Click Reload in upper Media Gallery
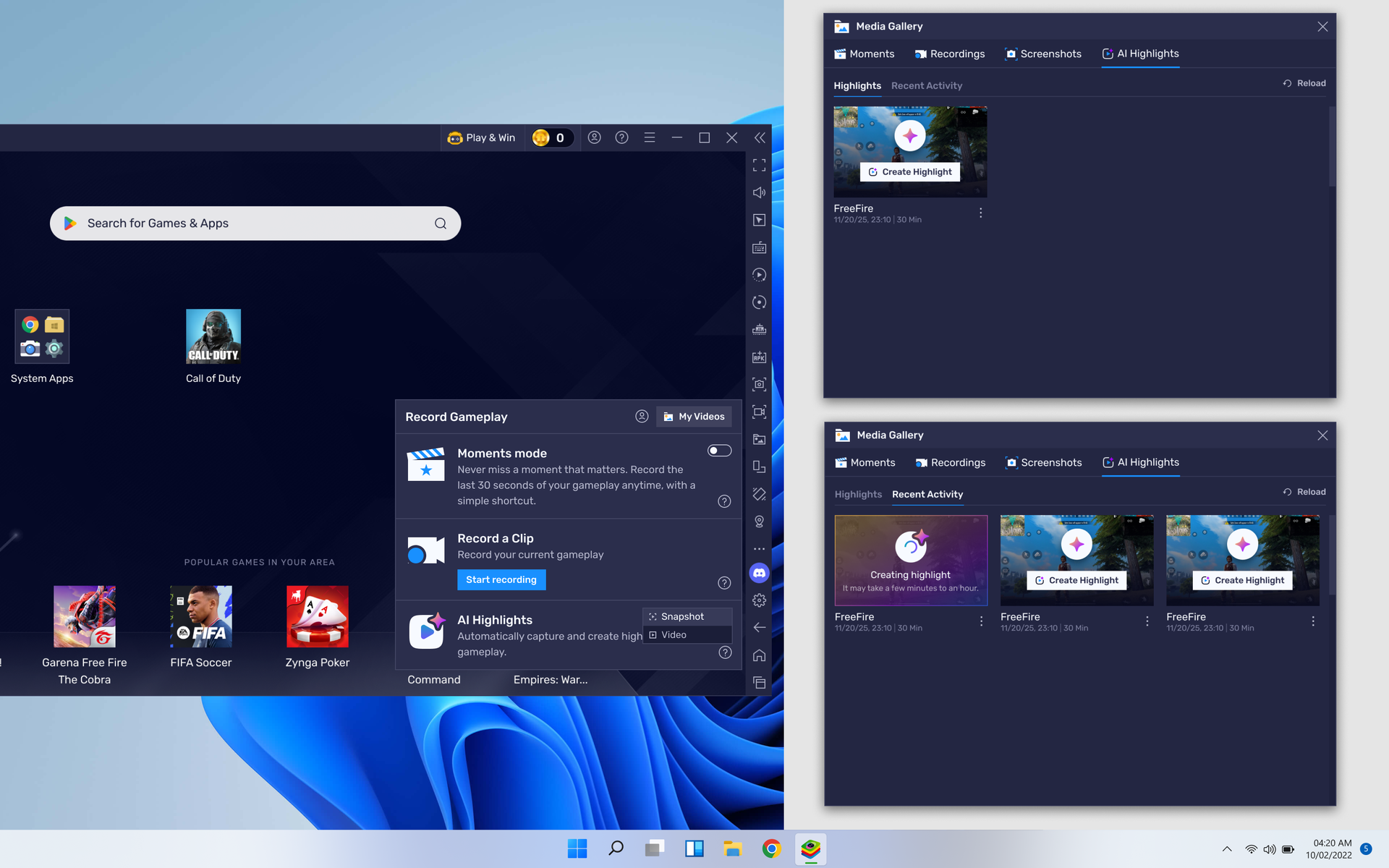1389x868 pixels. (x=1304, y=83)
